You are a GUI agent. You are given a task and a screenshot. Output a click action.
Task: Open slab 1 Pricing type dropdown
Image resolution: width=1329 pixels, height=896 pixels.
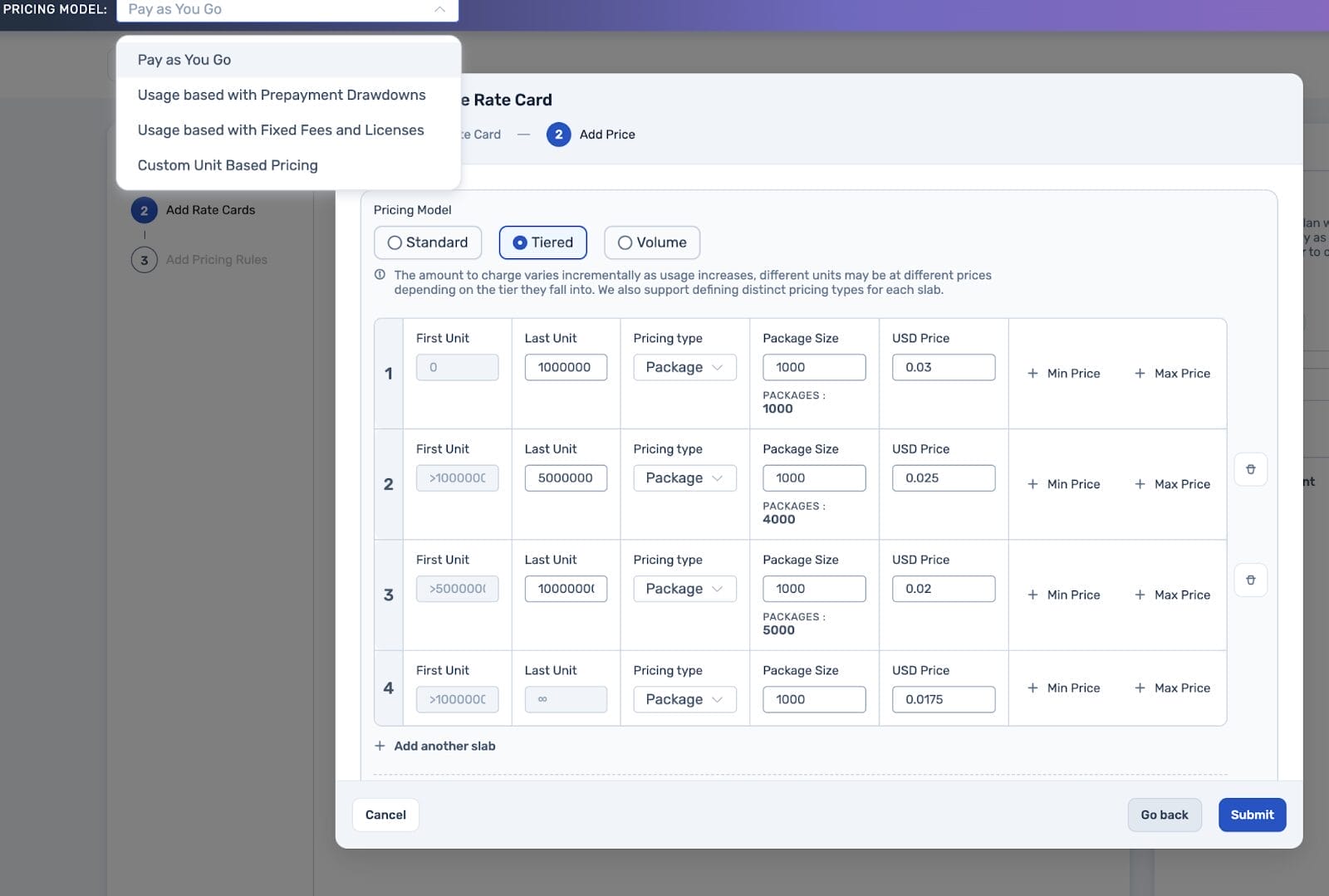pos(684,366)
